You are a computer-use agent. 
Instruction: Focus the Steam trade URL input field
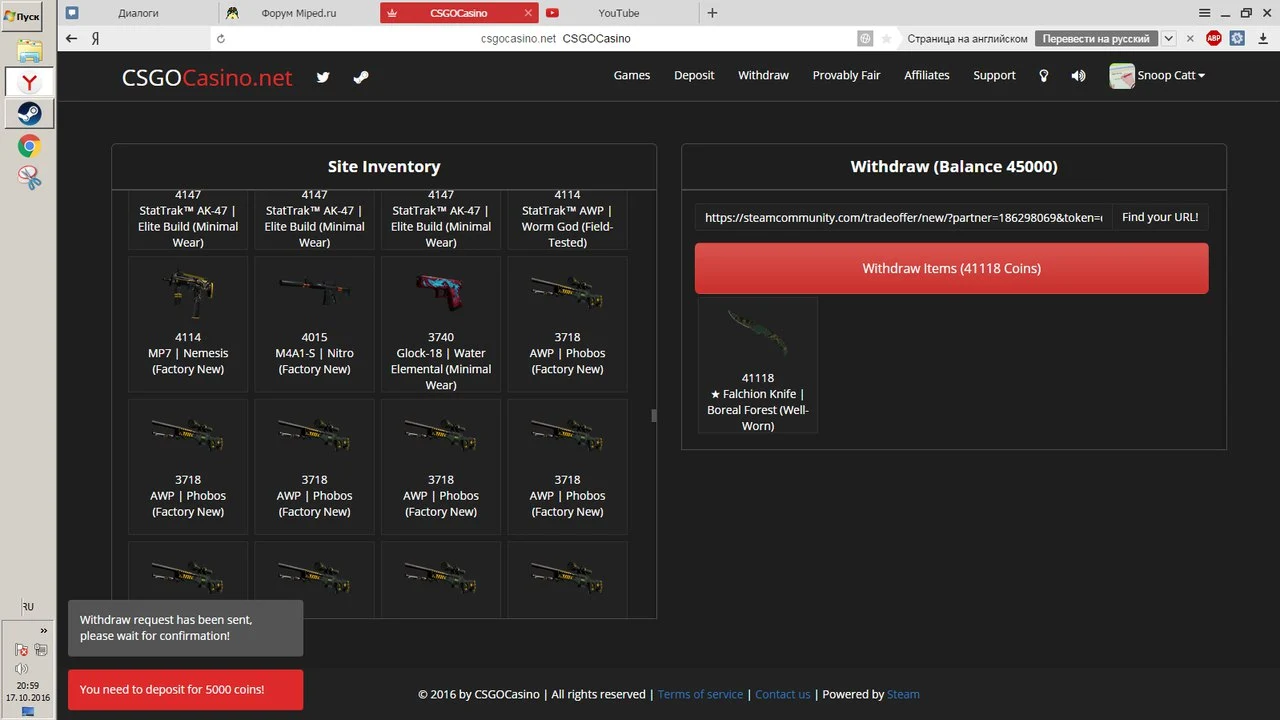point(904,217)
